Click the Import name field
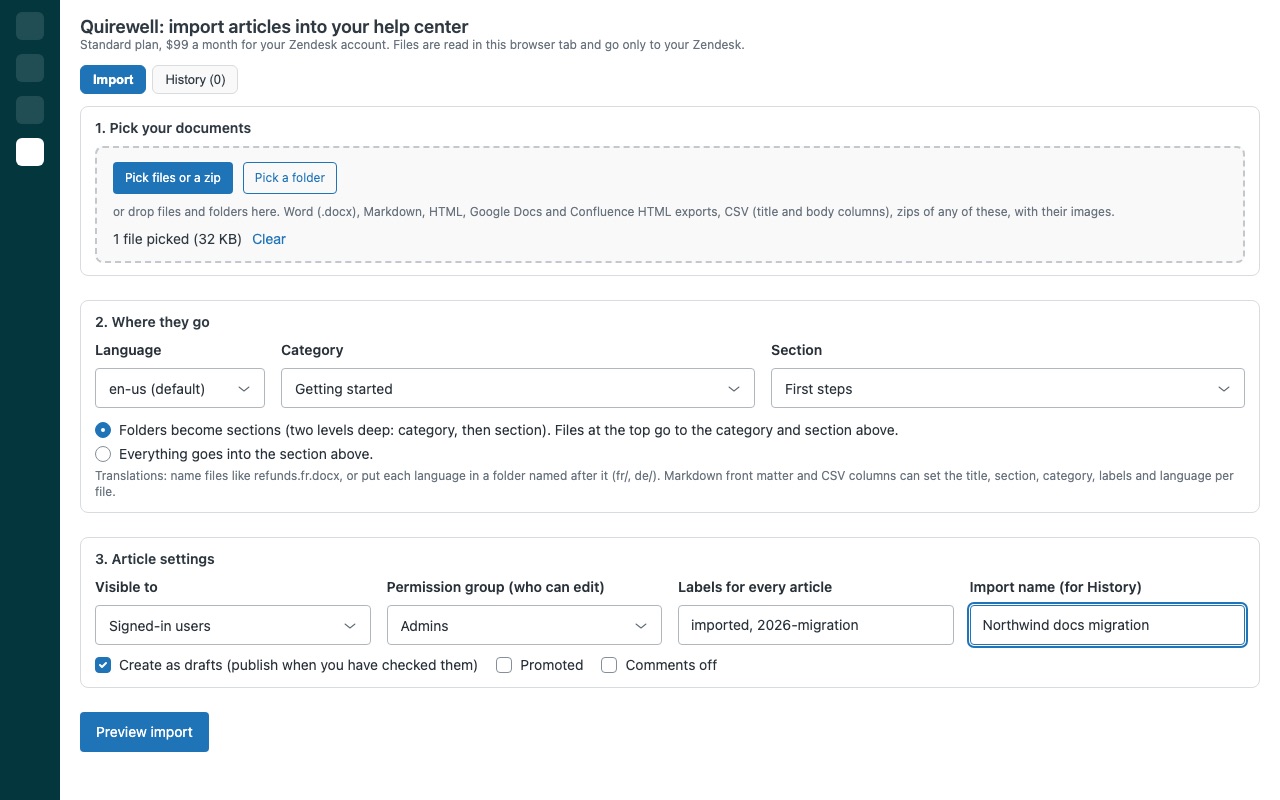1280x800 pixels. click(1107, 625)
